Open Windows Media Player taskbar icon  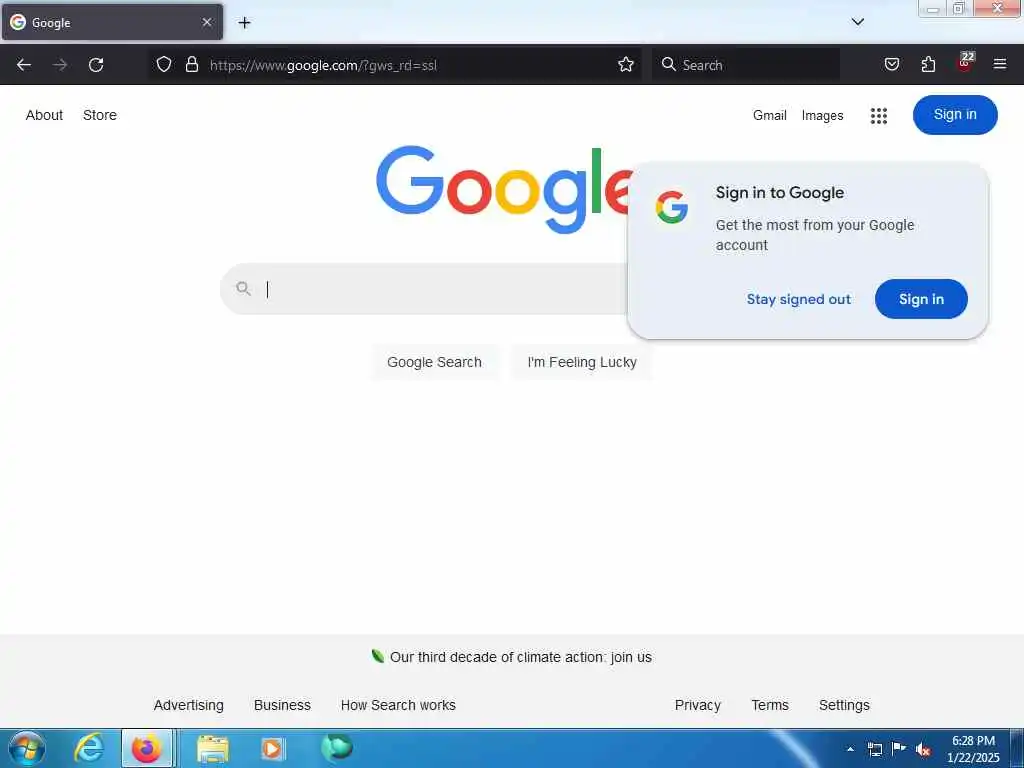(x=272, y=748)
